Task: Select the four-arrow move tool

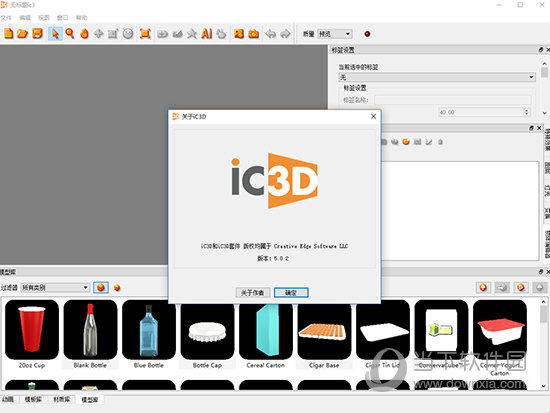Action: (99, 34)
